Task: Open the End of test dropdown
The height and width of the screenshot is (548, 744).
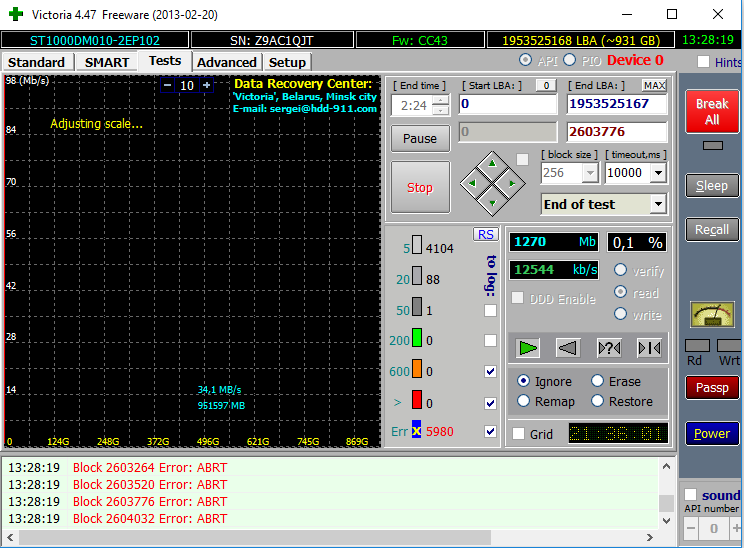Action: click(x=658, y=204)
